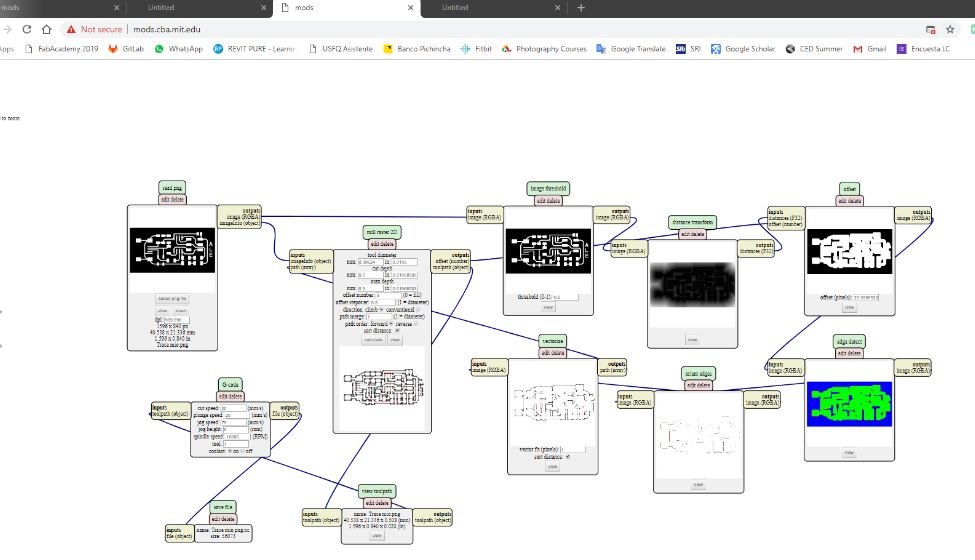Select forward path order radio button
975x560 pixels.
(x=390, y=324)
